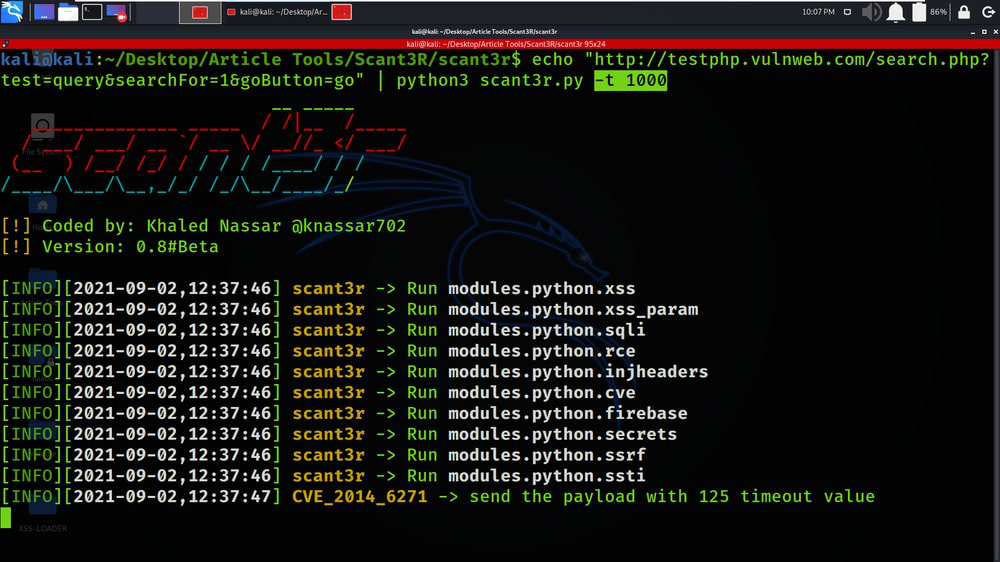The width and height of the screenshot is (1000, 562).
Task: Click the lock screen padlock icon
Action: pyautogui.click(x=964, y=12)
